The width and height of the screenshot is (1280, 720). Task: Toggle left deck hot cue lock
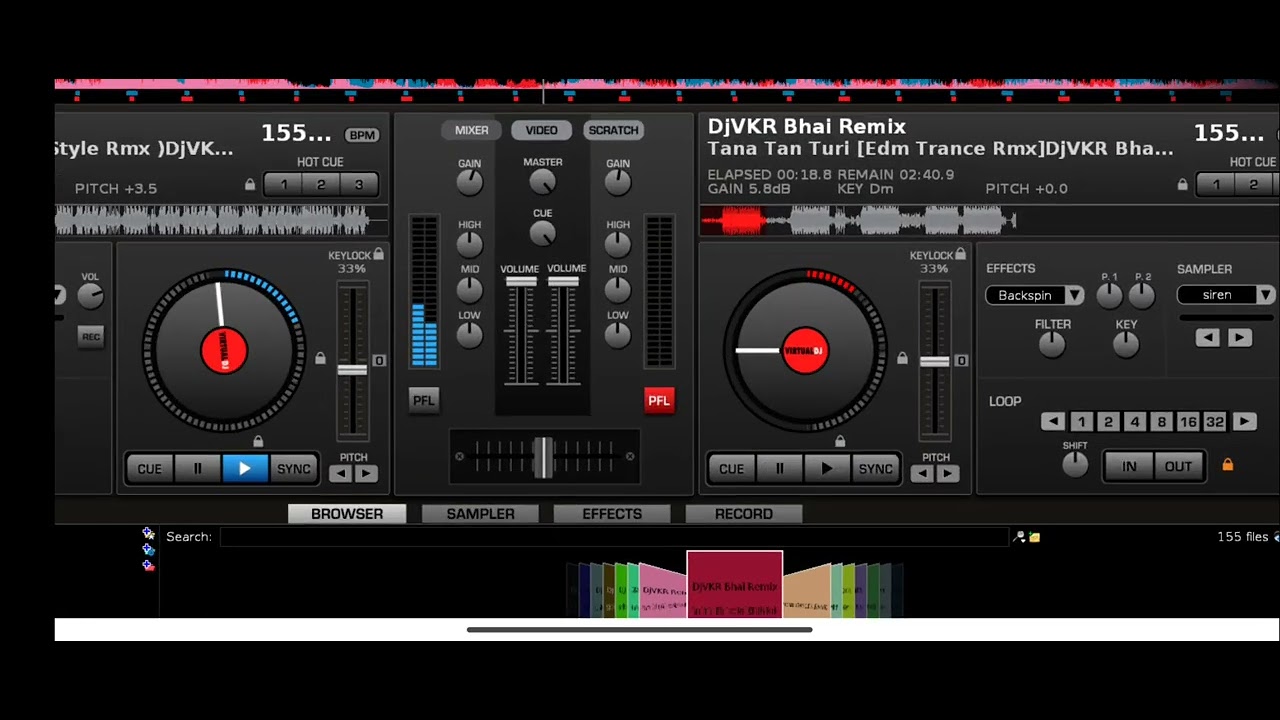(250, 185)
